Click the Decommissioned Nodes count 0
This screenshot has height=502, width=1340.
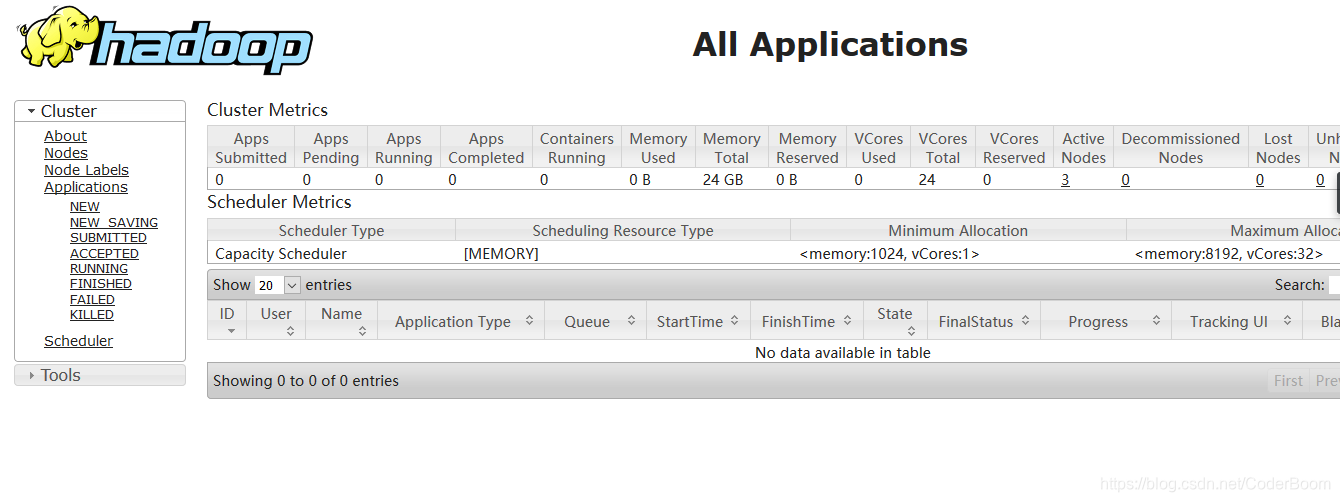pyautogui.click(x=1125, y=180)
